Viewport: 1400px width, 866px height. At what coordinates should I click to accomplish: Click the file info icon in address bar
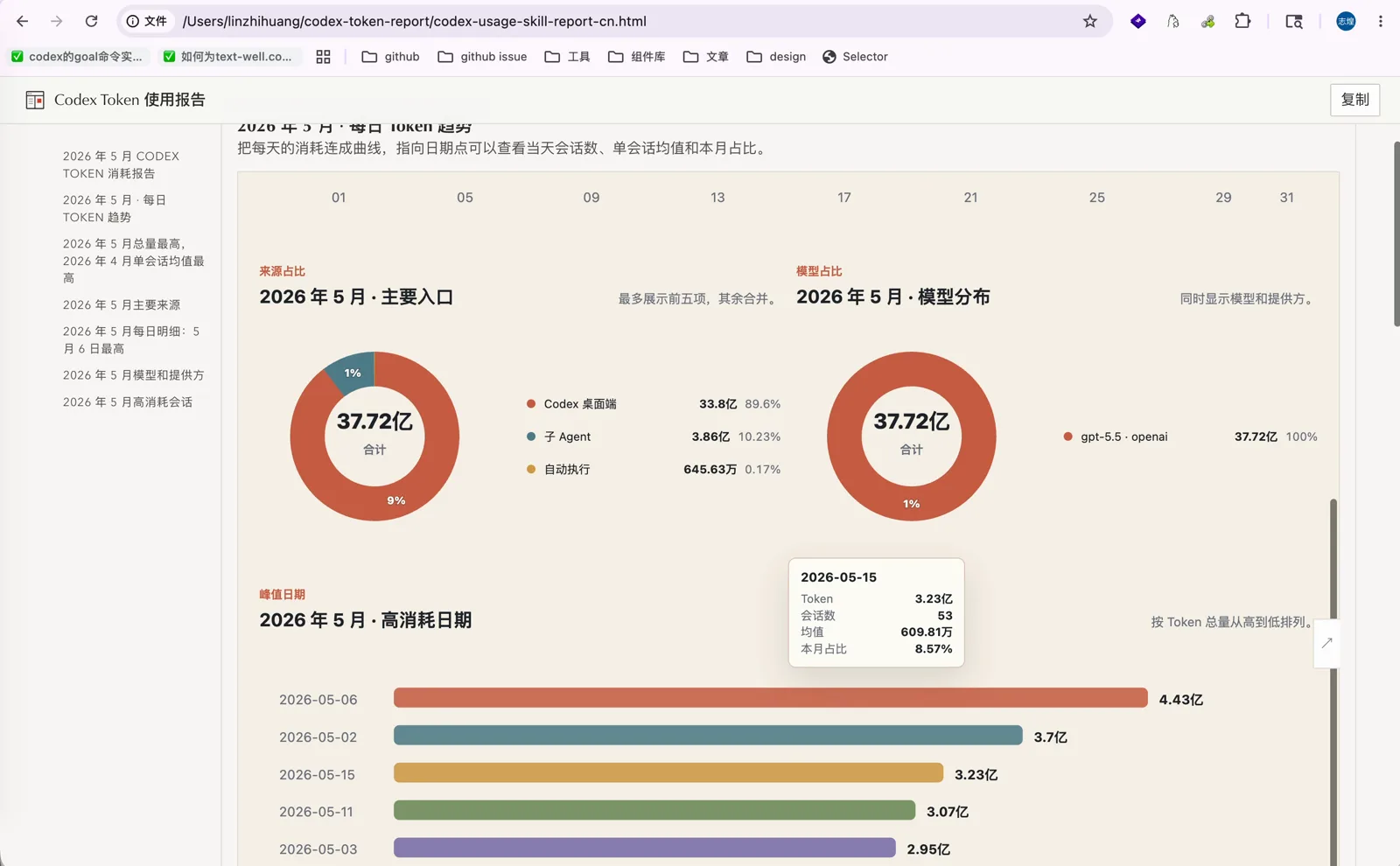coord(133,21)
